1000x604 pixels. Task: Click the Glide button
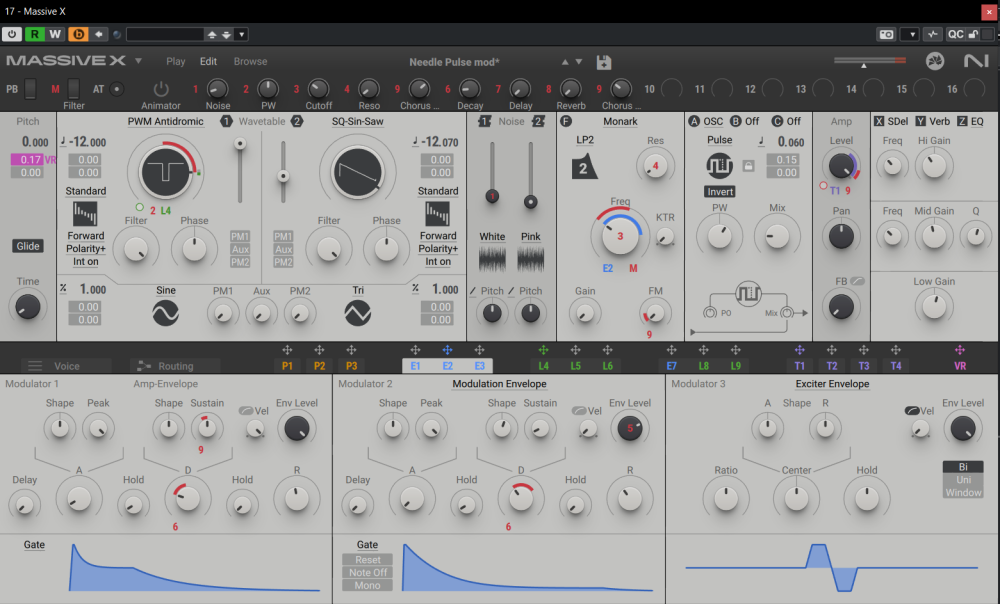click(28, 246)
